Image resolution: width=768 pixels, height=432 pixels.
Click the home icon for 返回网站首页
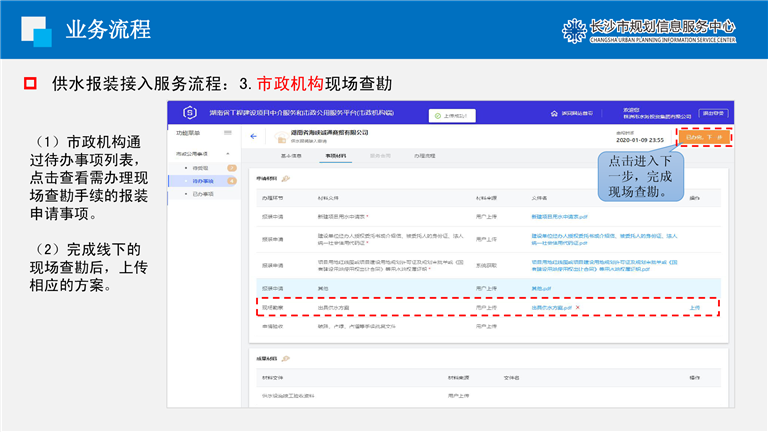click(551, 113)
